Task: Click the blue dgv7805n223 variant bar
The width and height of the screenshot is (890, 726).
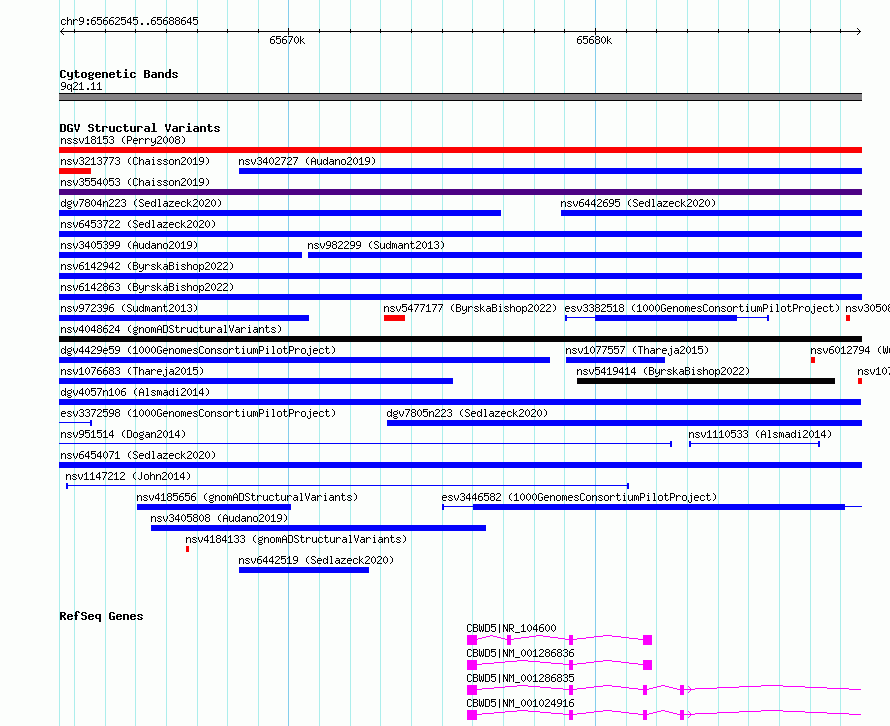Action: pos(624,423)
